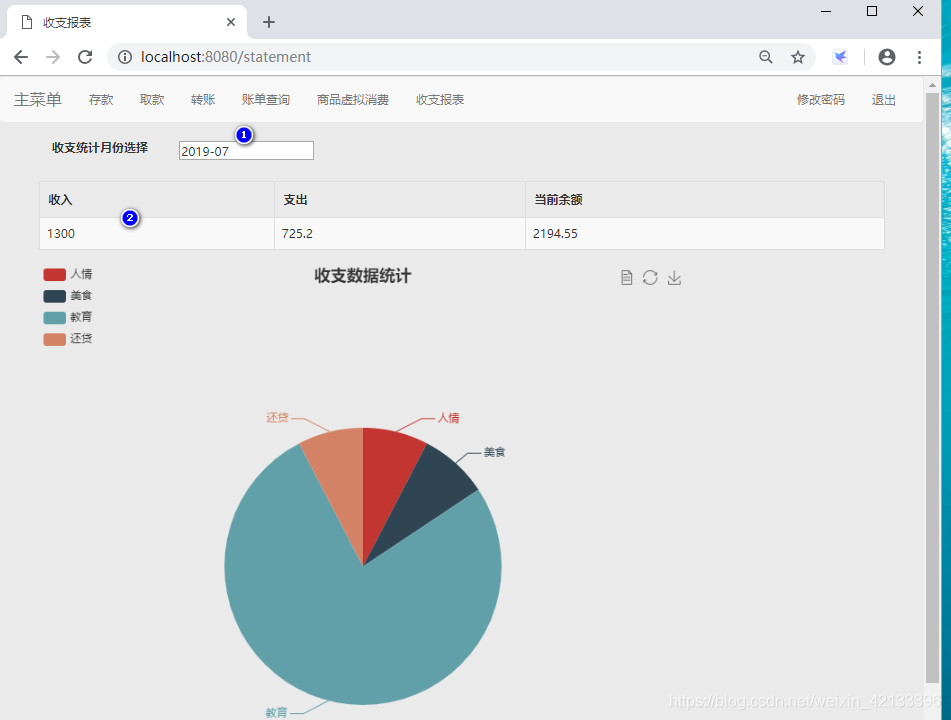951x720 pixels.
Task: Open the blue bird browser extension
Action: click(840, 57)
